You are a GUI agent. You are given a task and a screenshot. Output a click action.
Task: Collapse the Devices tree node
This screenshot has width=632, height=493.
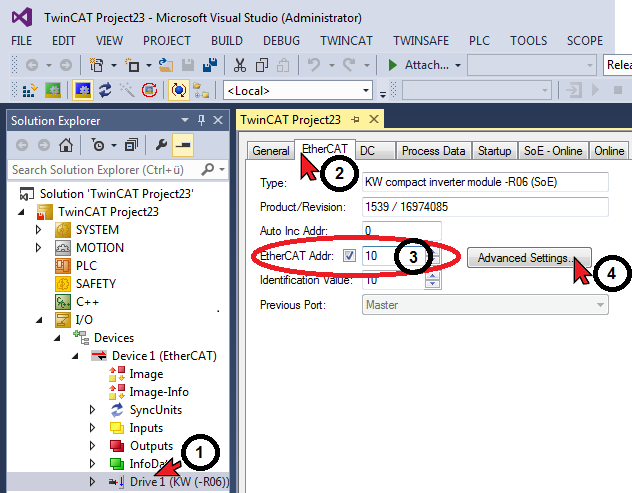(57, 338)
